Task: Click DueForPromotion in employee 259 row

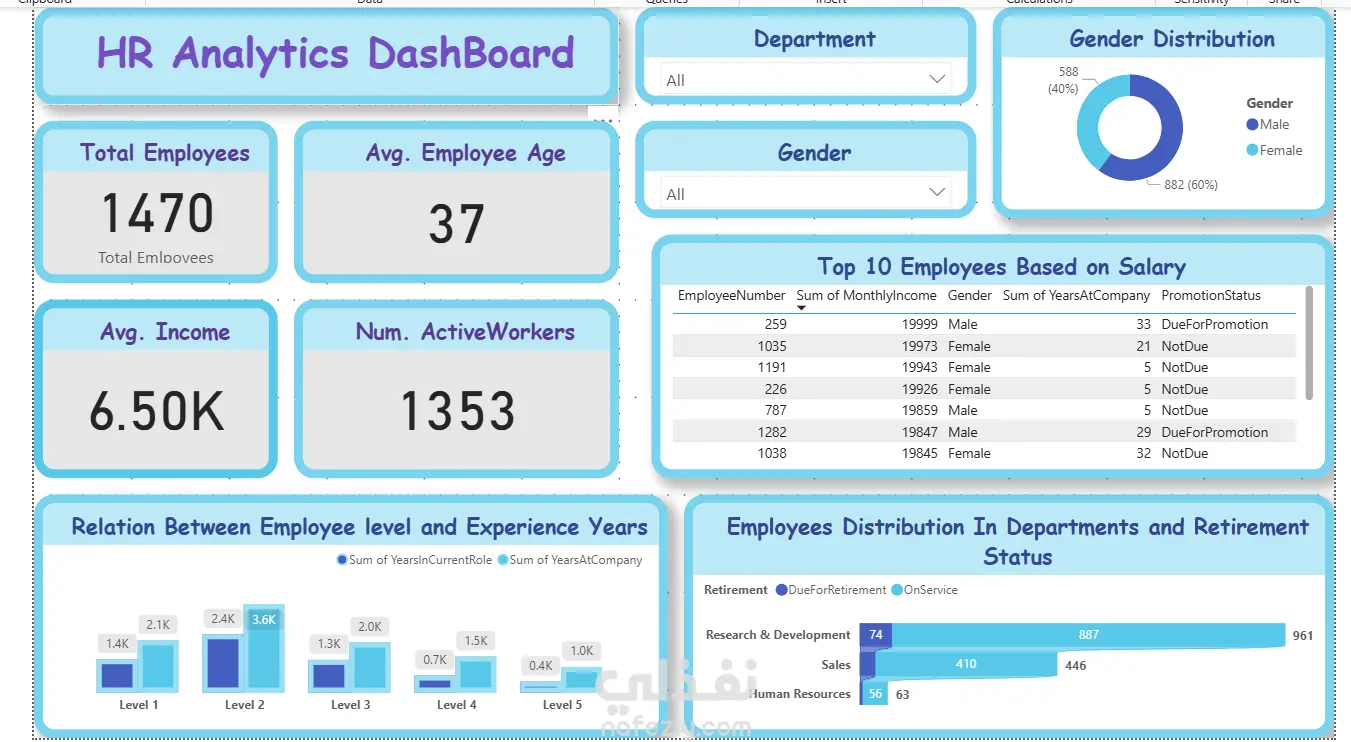Action: coord(1215,325)
